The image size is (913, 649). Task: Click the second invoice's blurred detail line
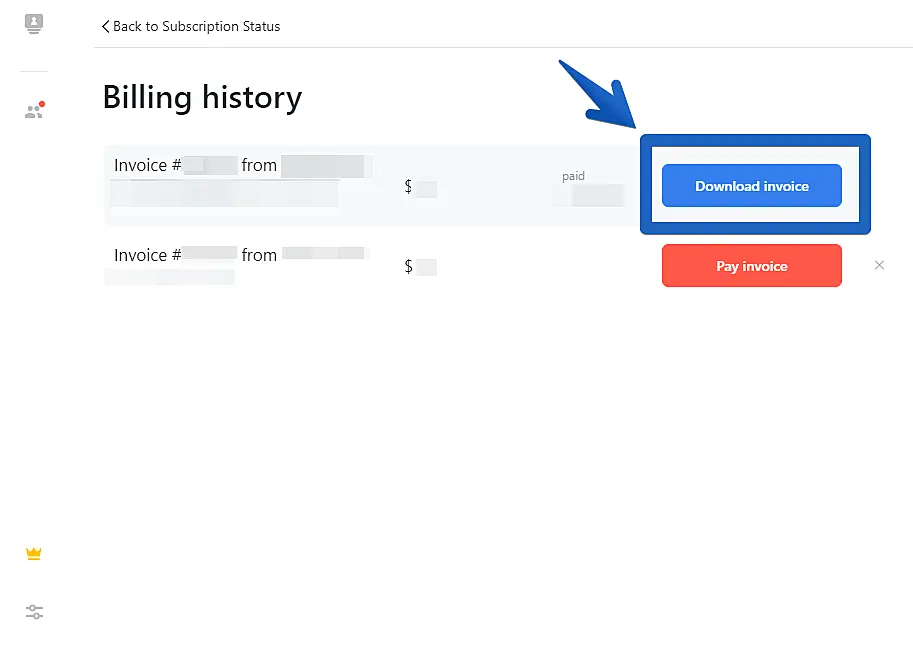(x=170, y=277)
